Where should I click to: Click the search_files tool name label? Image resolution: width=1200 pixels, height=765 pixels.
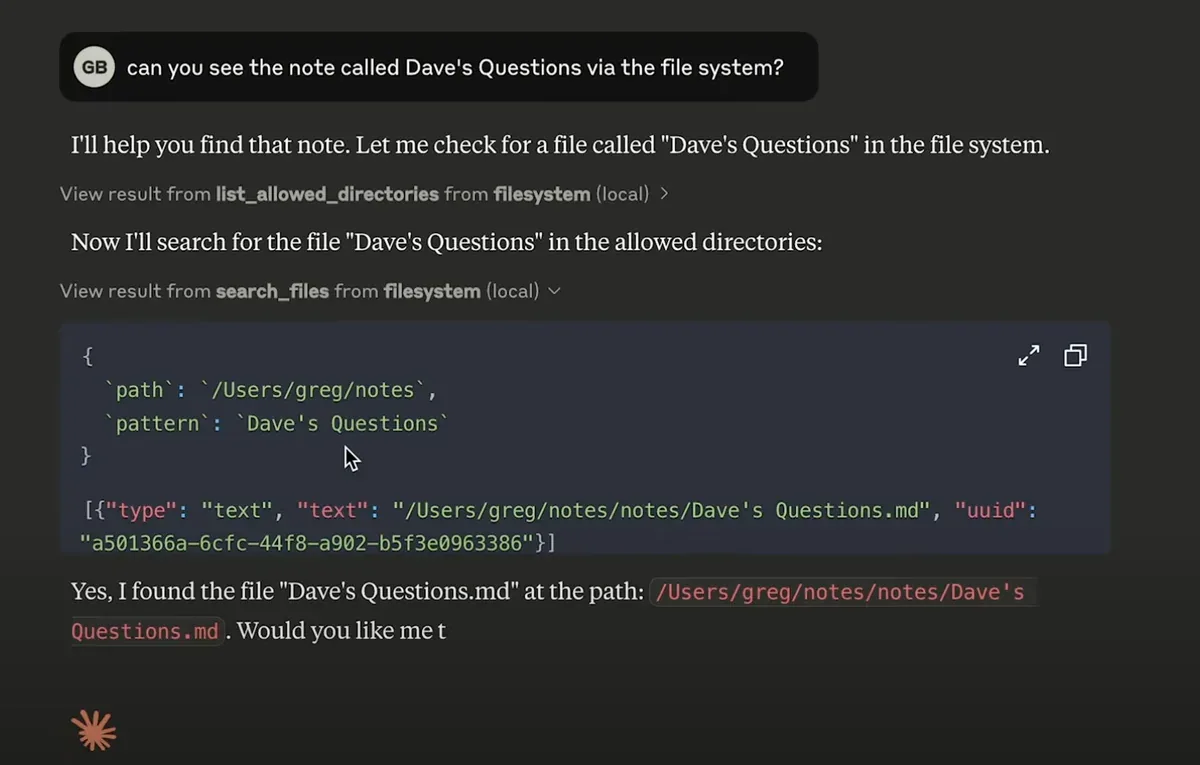[272, 291]
